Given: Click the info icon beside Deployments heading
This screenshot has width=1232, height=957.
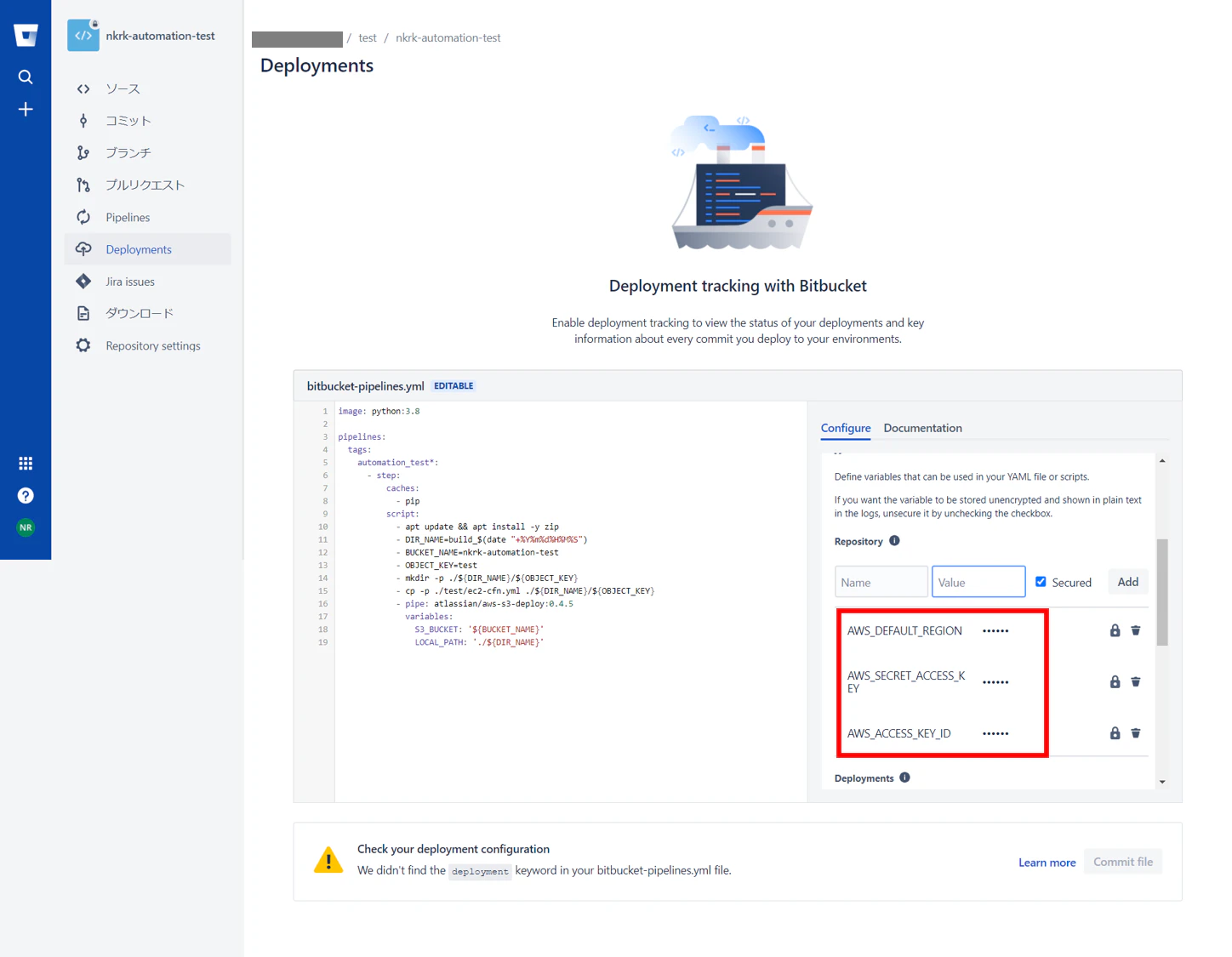Looking at the screenshot, I should 904,778.
